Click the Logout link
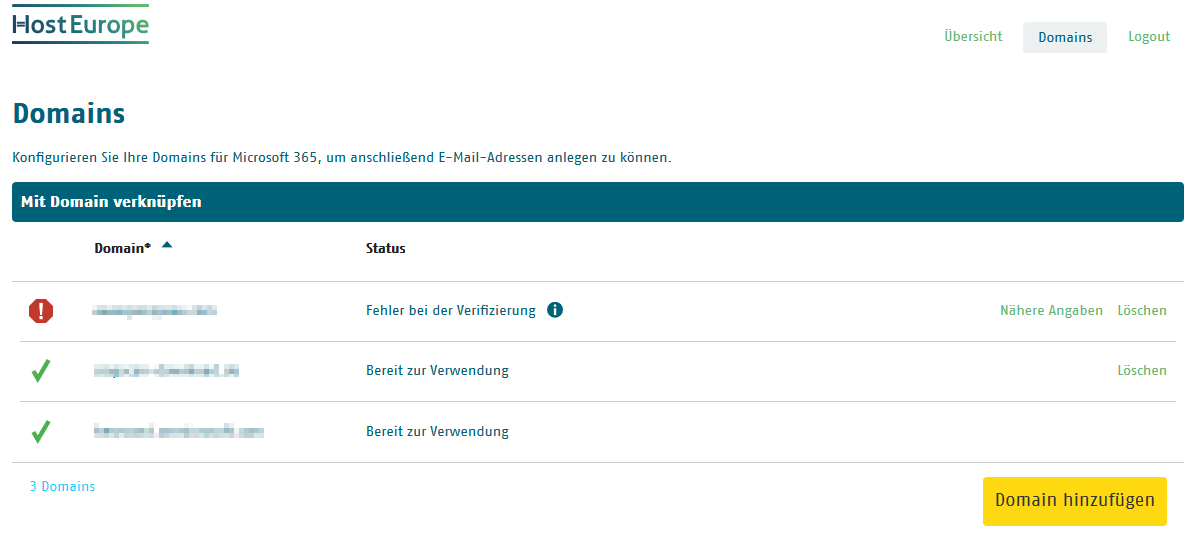The width and height of the screenshot is (1204, 546). click(1149, 36)
